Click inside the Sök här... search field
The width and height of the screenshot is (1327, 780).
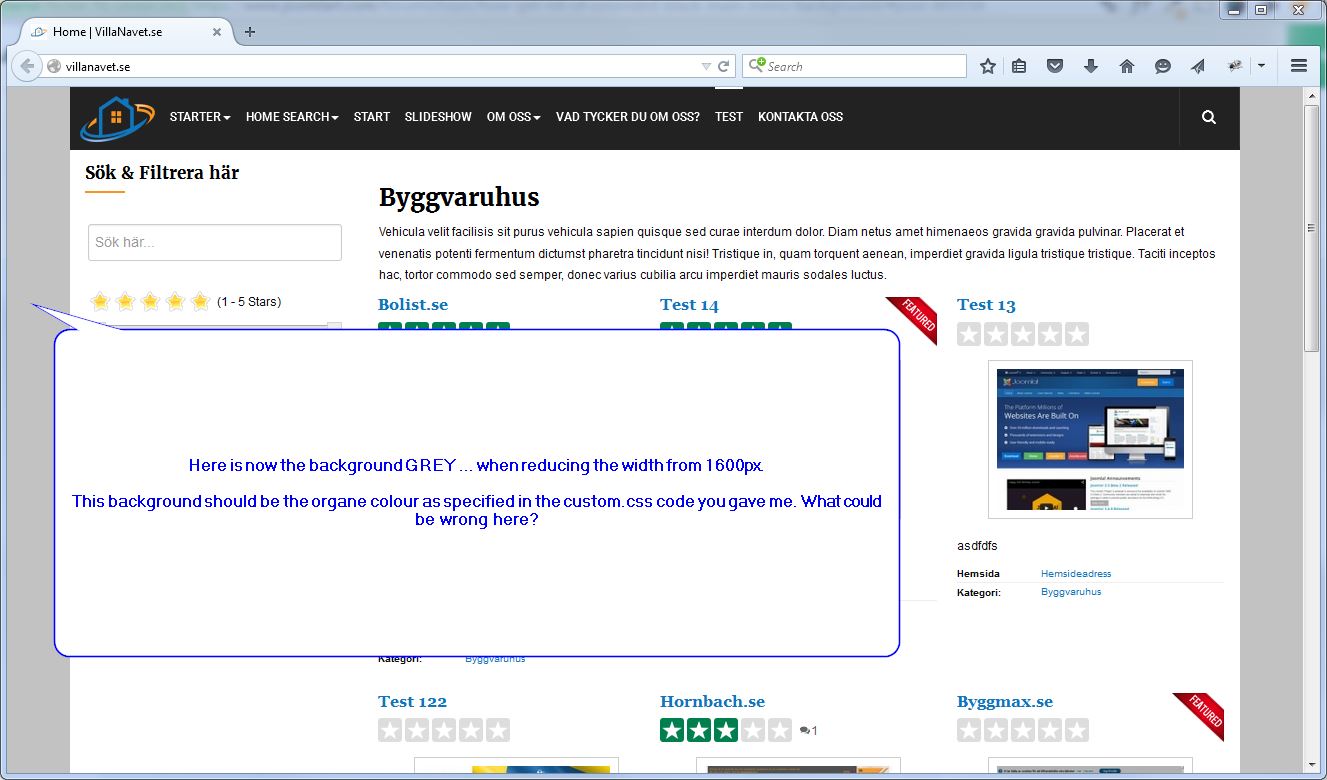(215, 242)
